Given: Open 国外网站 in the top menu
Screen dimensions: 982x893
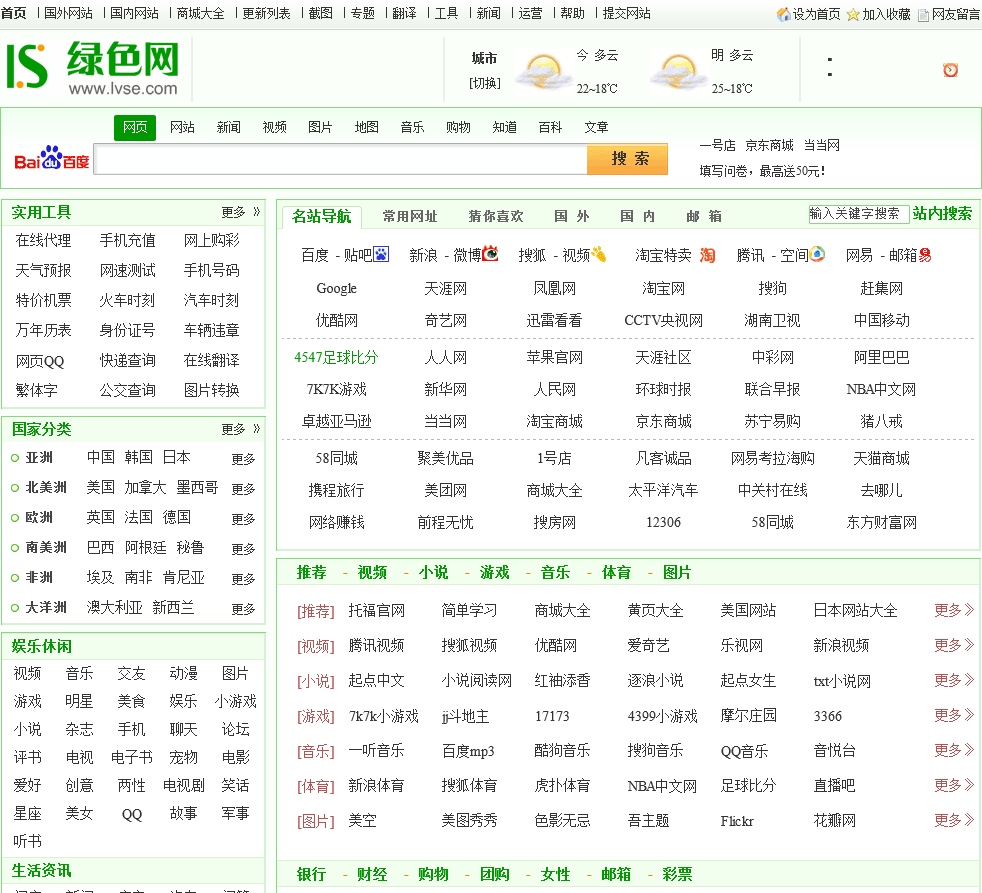Looking at the screenshot, I should pyautogui.click(x=68, y=14).
